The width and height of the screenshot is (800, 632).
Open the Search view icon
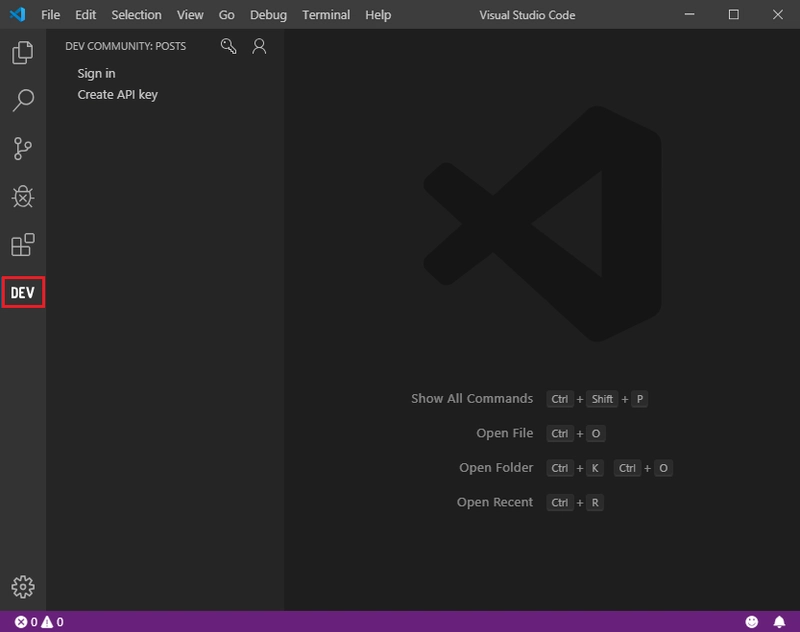click(x=22, y=100)
